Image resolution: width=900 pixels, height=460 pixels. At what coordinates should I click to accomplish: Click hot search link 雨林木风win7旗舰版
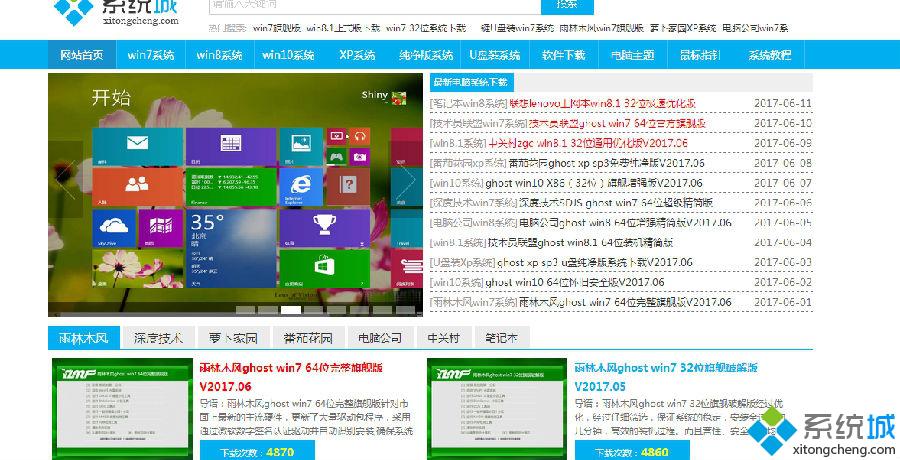(x=601, y=28)
